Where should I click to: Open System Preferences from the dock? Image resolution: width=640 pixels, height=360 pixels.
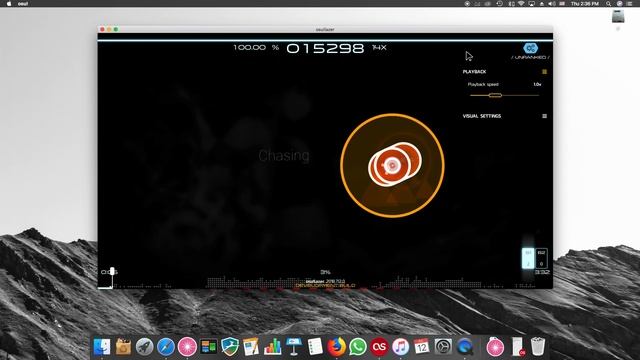tap(443, 347)
